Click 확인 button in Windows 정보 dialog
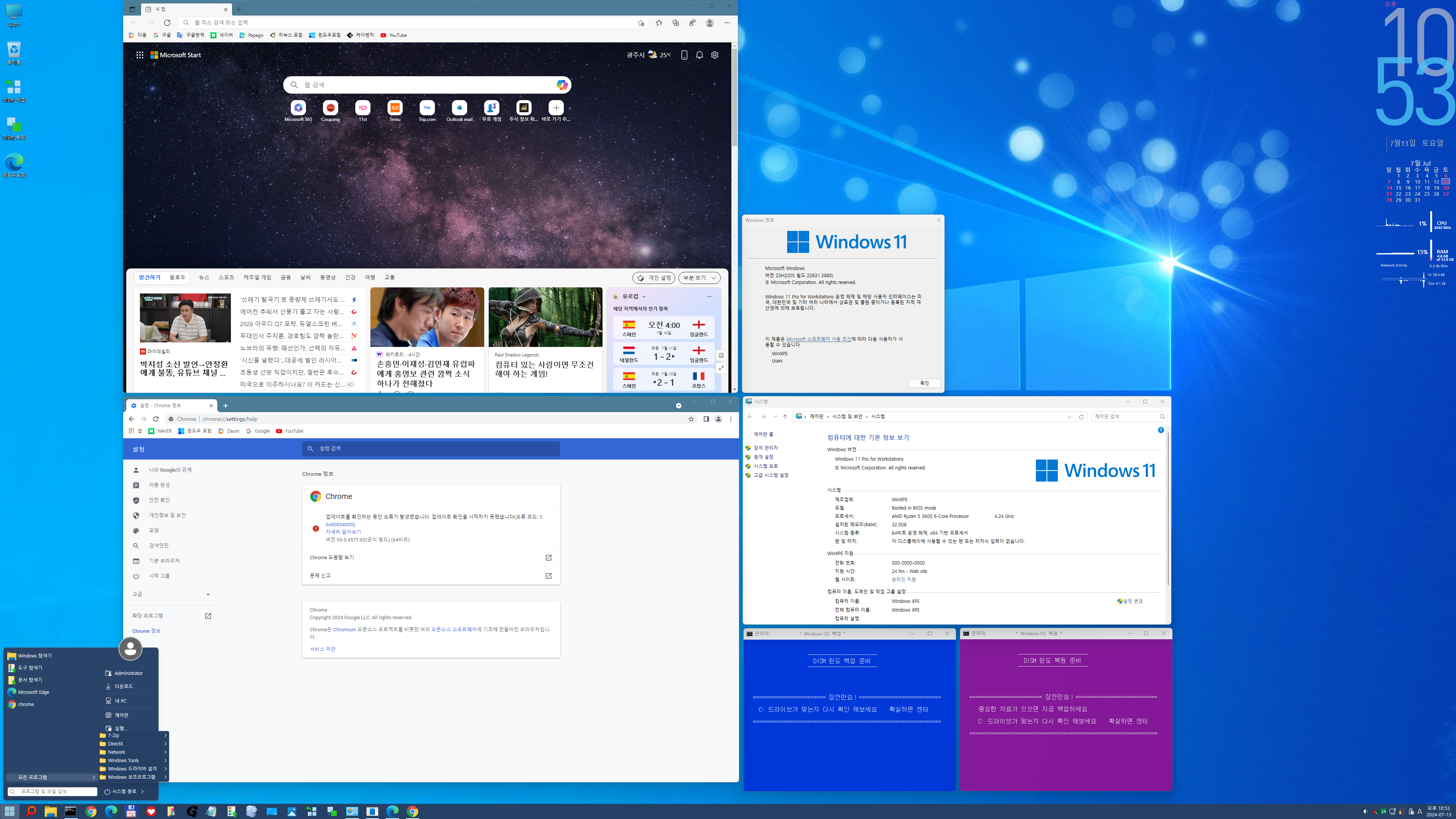 click(924, 383)
